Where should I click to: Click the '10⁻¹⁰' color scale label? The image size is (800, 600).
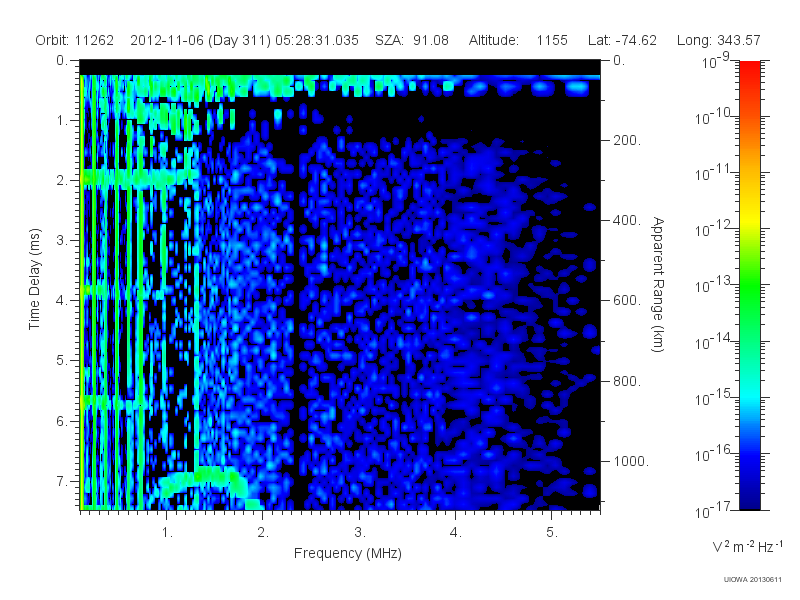click(715, 116)
